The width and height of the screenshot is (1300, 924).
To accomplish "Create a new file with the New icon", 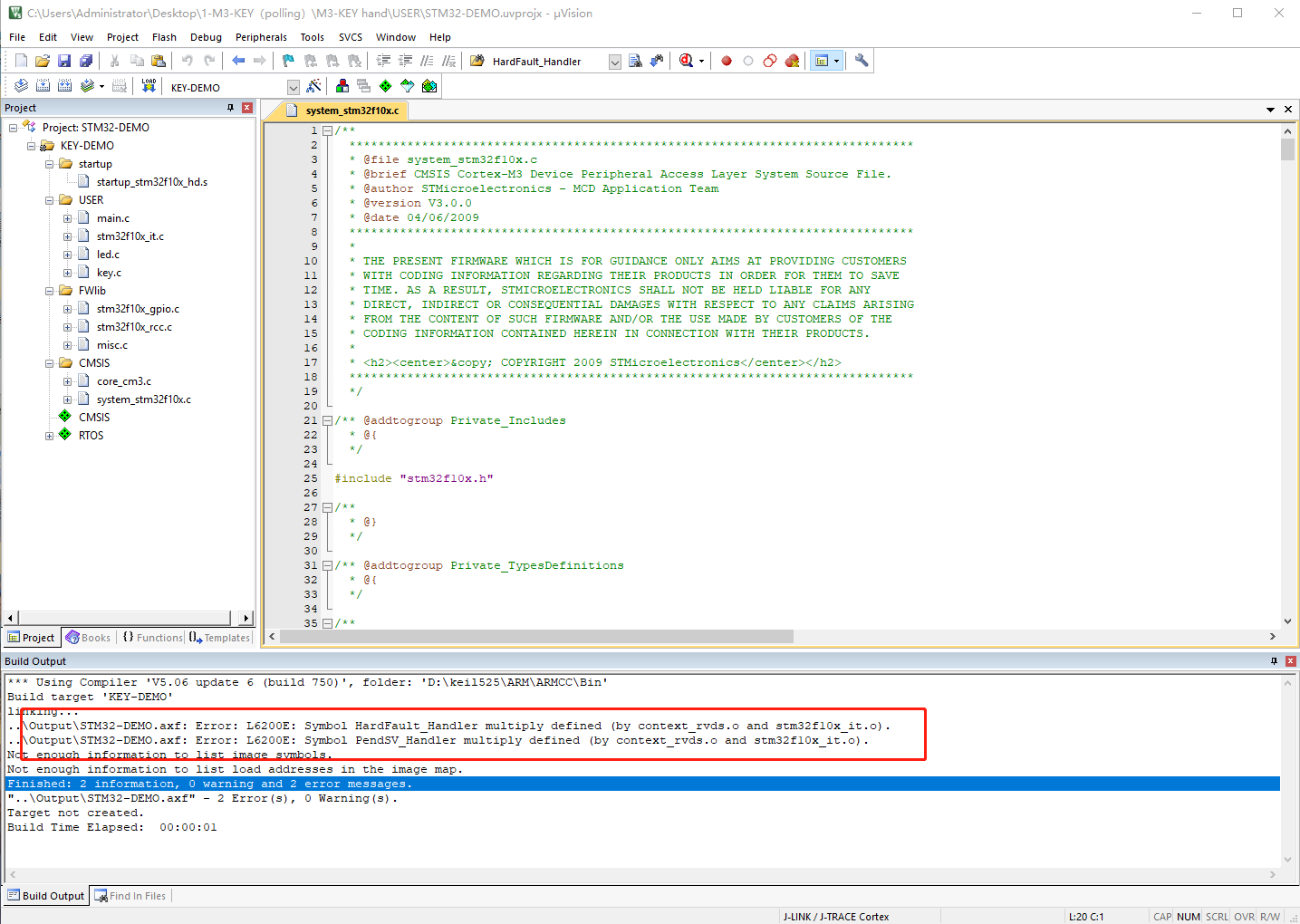I will (21, 61).
